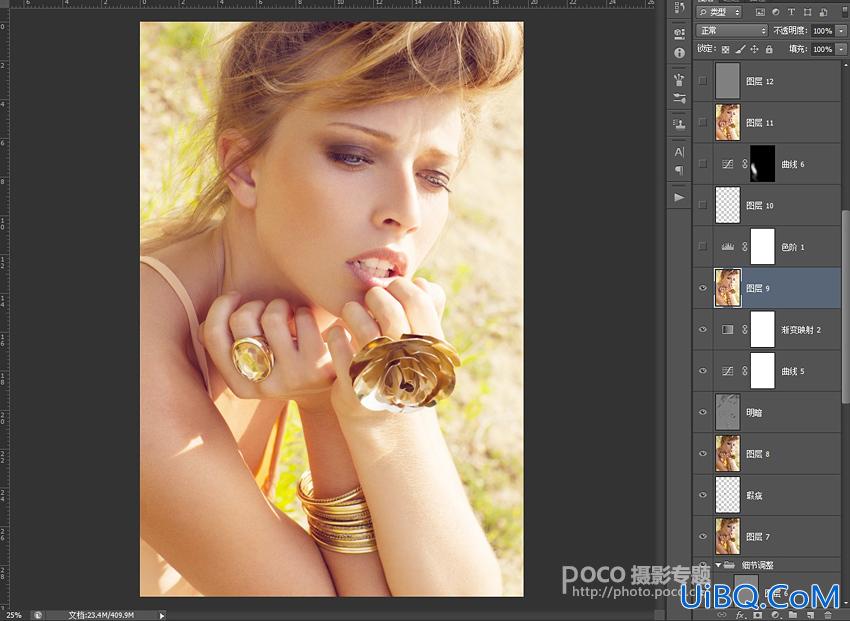
Task: Open the Character panel icon
Action: click(679, 152)
